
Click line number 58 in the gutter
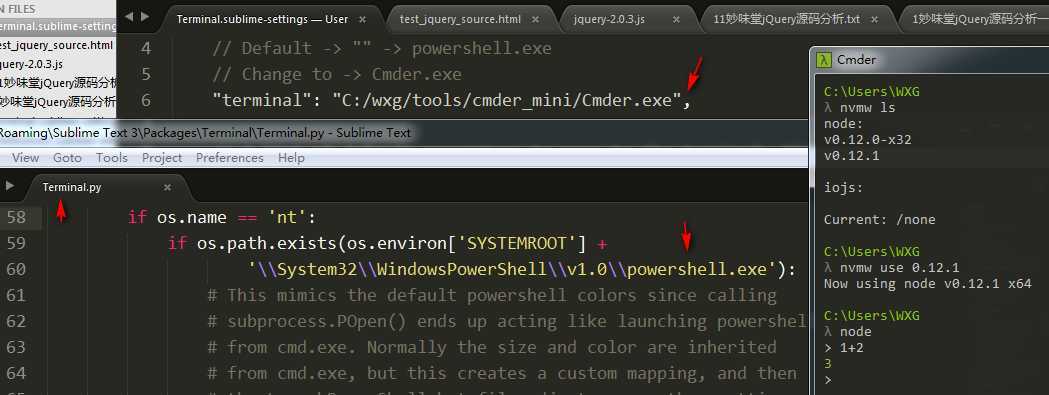click(15, 218)
